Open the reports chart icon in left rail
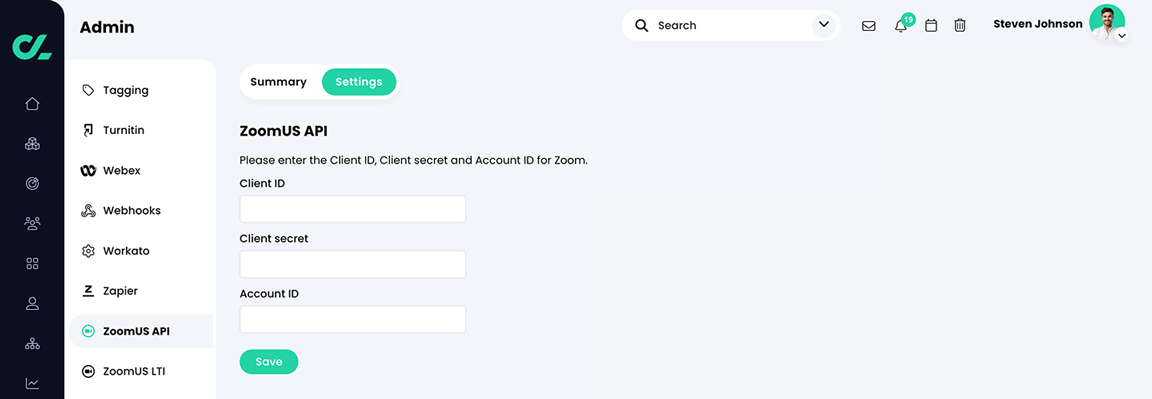The image size is (1152, 399). [32, 383]
